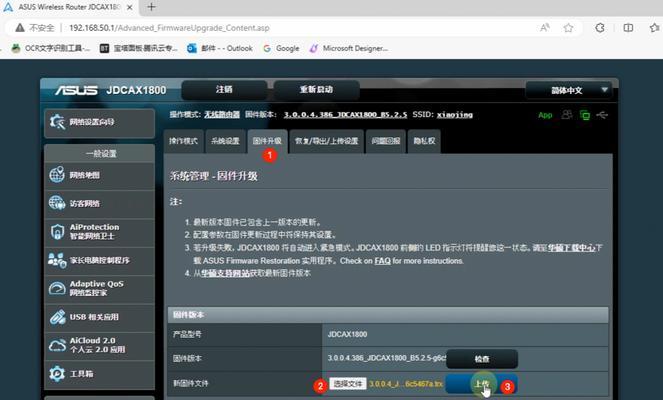The image size is (663, 400).
Task: Open the AiCloud 2.0 cloud icon
Action: click(x=57, y=345)
